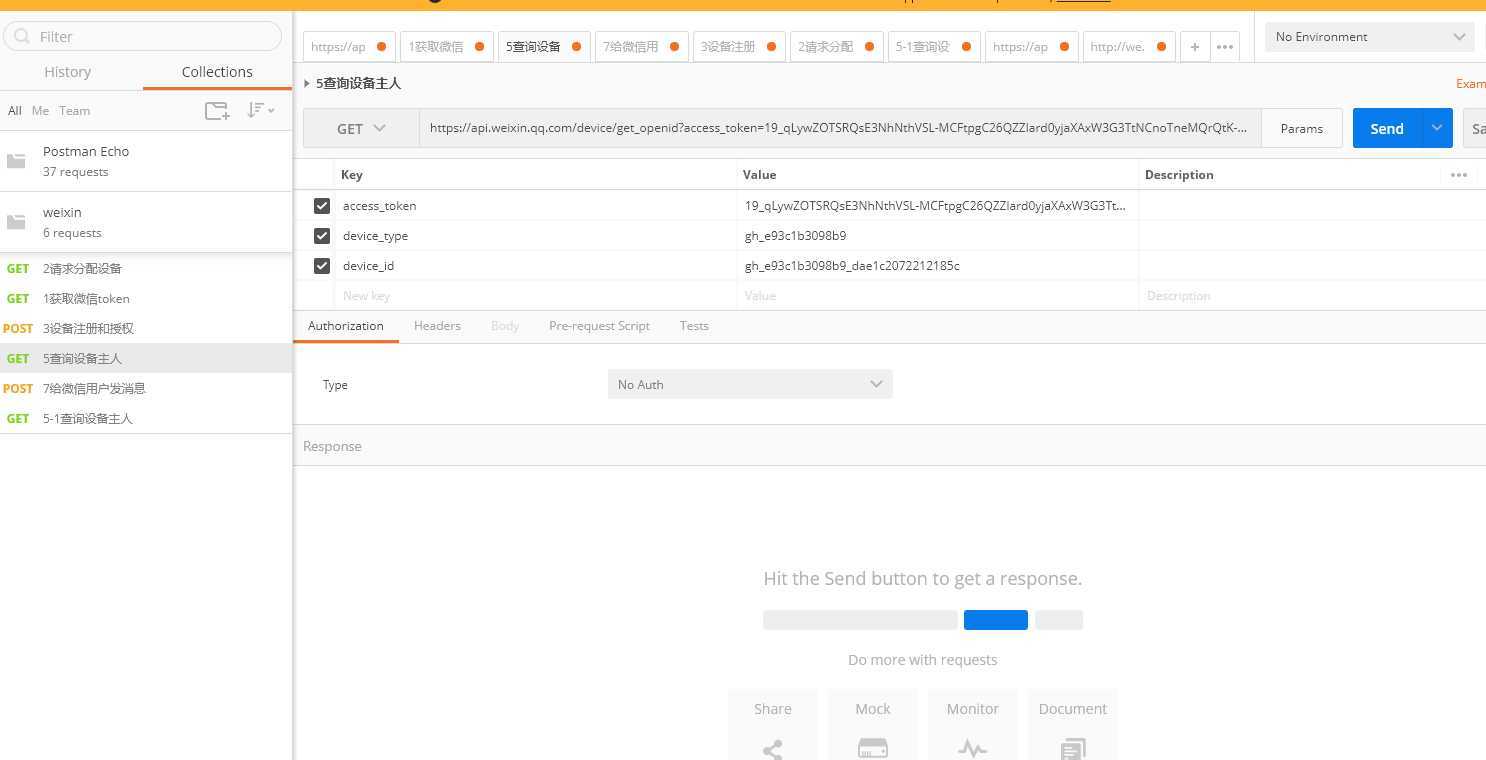Image resolution: width=1486 pixels, height=760 pixels.
Task: Click the blue Send button
Action: coord(1387,128)
